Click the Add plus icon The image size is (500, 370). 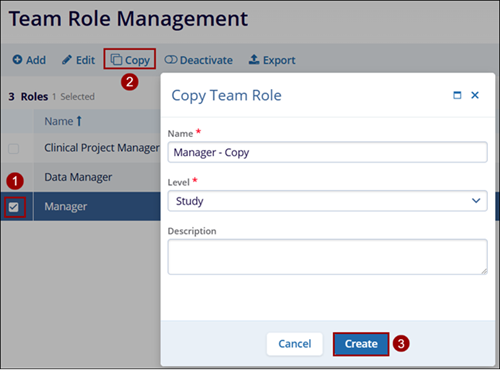pyautogui.click(x=17, y=60)
